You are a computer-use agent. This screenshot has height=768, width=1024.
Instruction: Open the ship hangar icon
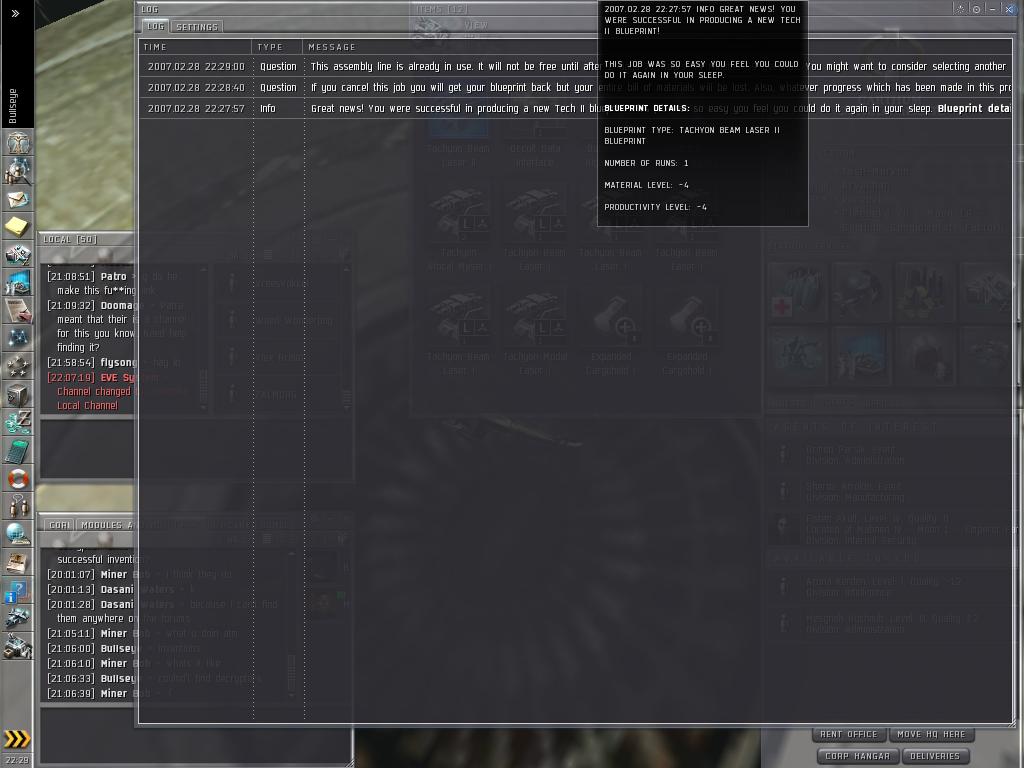(18, 618)
